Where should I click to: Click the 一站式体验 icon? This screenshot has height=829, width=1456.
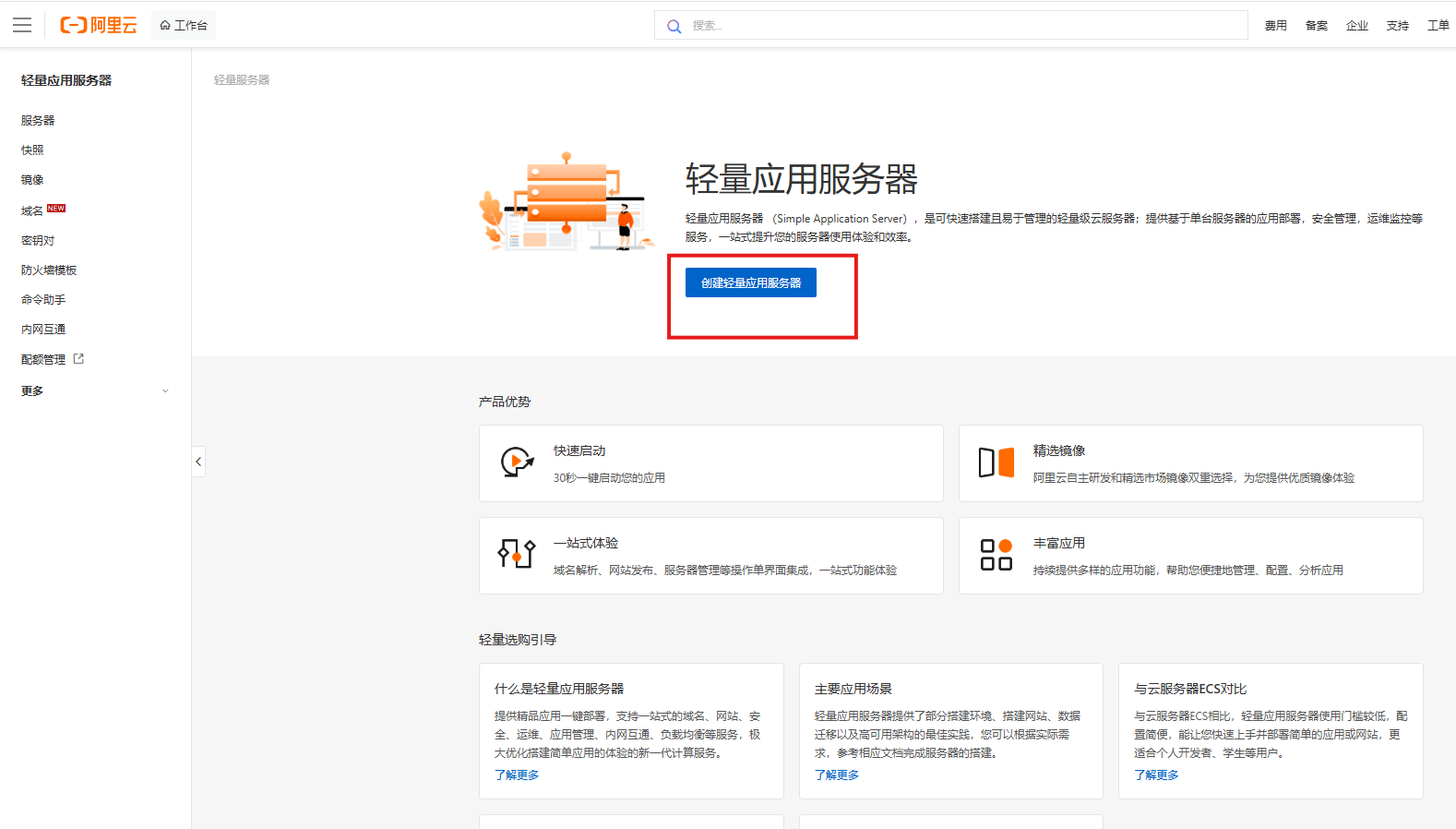(x=517, y=554)
